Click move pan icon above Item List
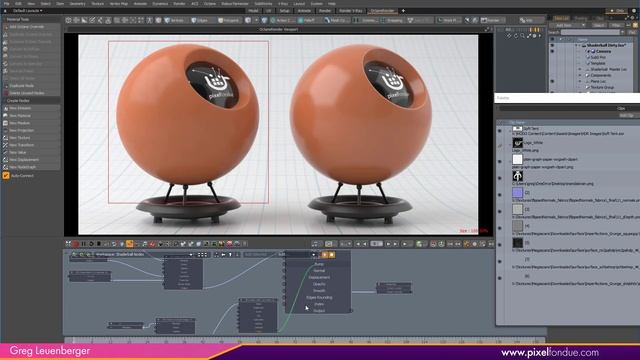This screenshot has height=360, width=640. [x=509, y=36]
